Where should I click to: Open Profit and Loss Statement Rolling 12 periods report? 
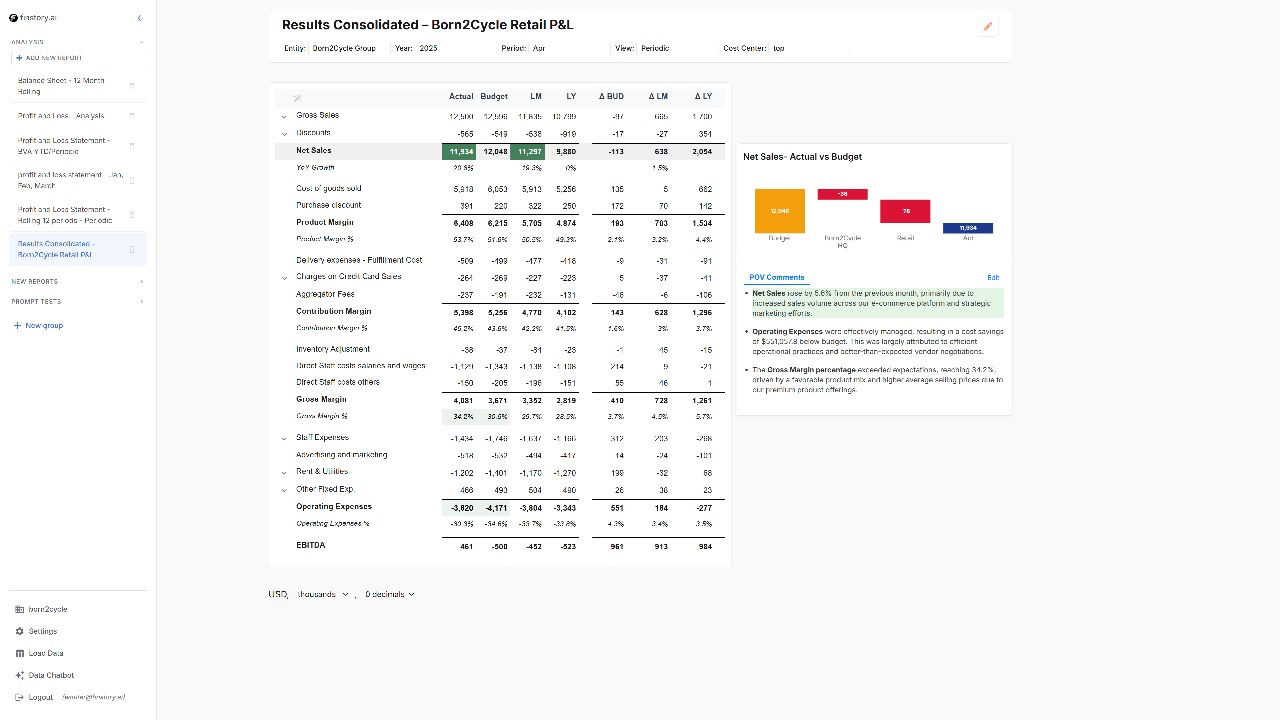[65, 215]
